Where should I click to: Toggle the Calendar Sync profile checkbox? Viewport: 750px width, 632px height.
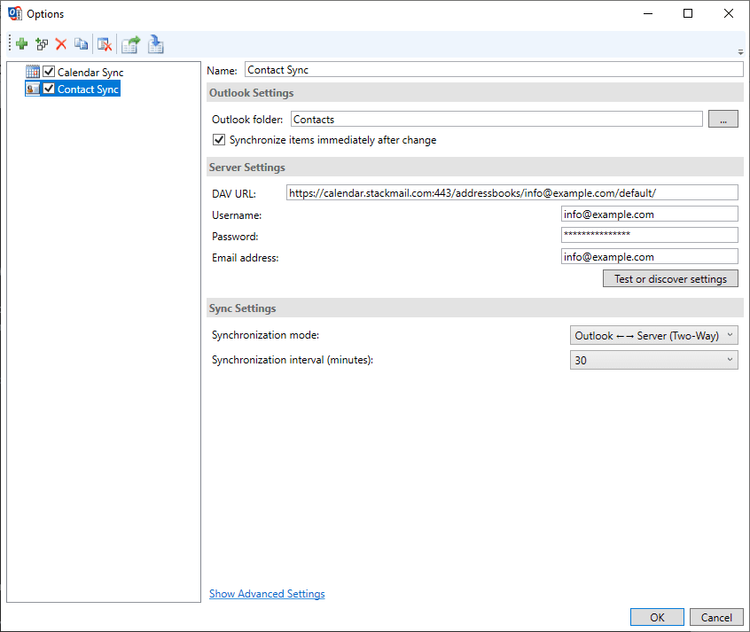(49, 72)
